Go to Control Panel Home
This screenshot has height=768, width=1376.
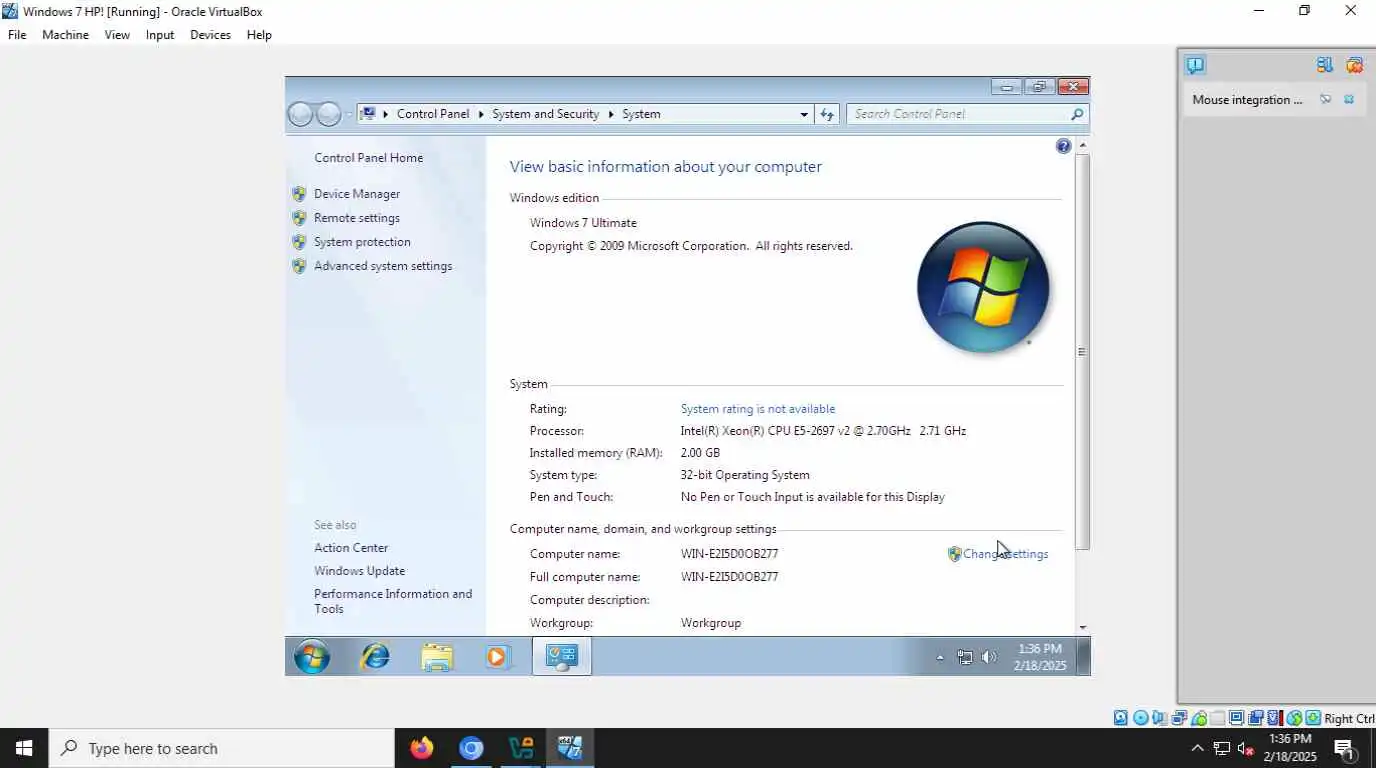pos(368,158)
